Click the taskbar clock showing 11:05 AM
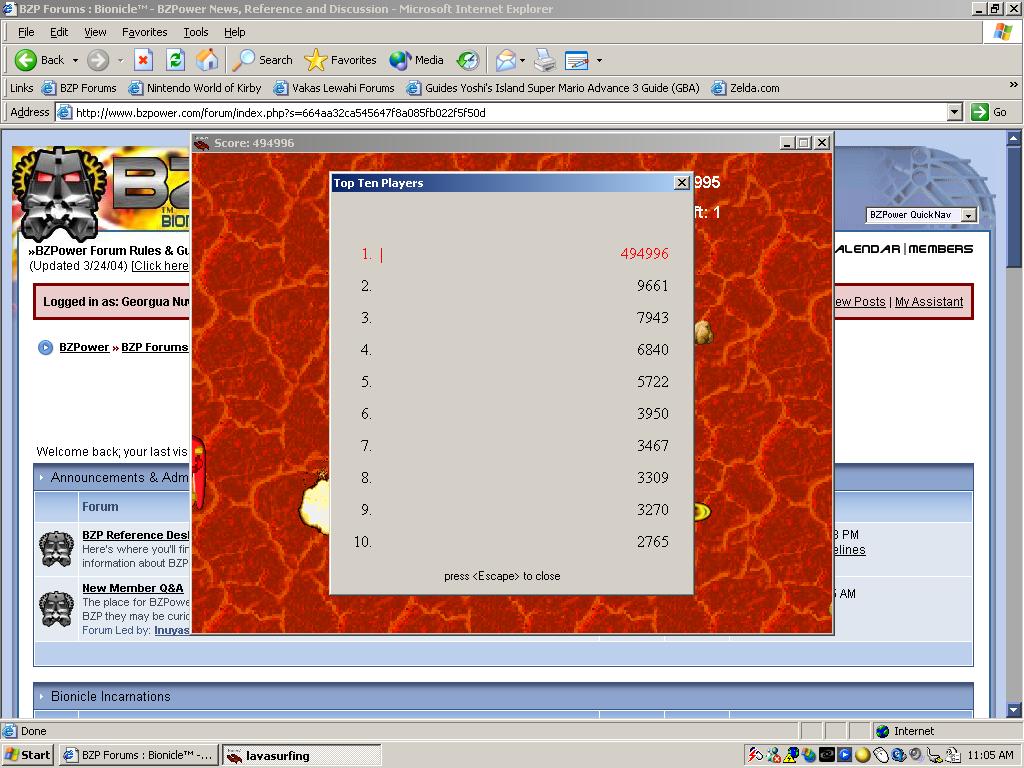The image size is (1024, 768). point(990,755)
